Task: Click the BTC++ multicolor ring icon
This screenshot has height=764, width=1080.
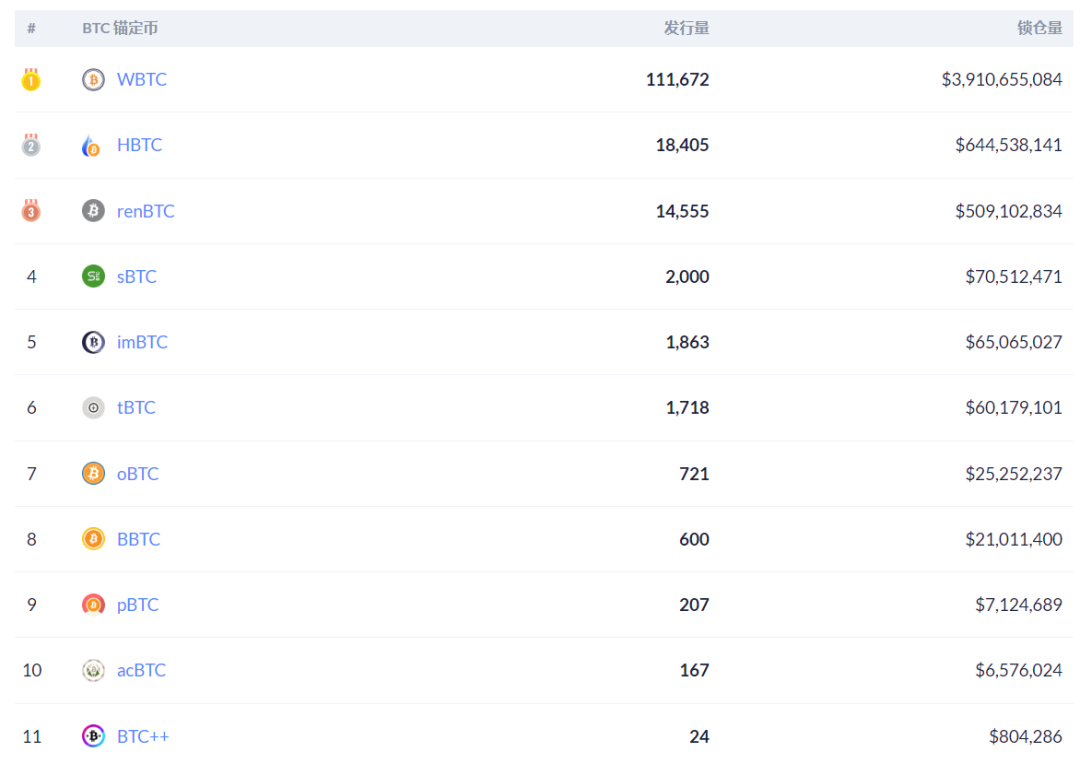Action: pyautogui.click(x=93, y=737)
